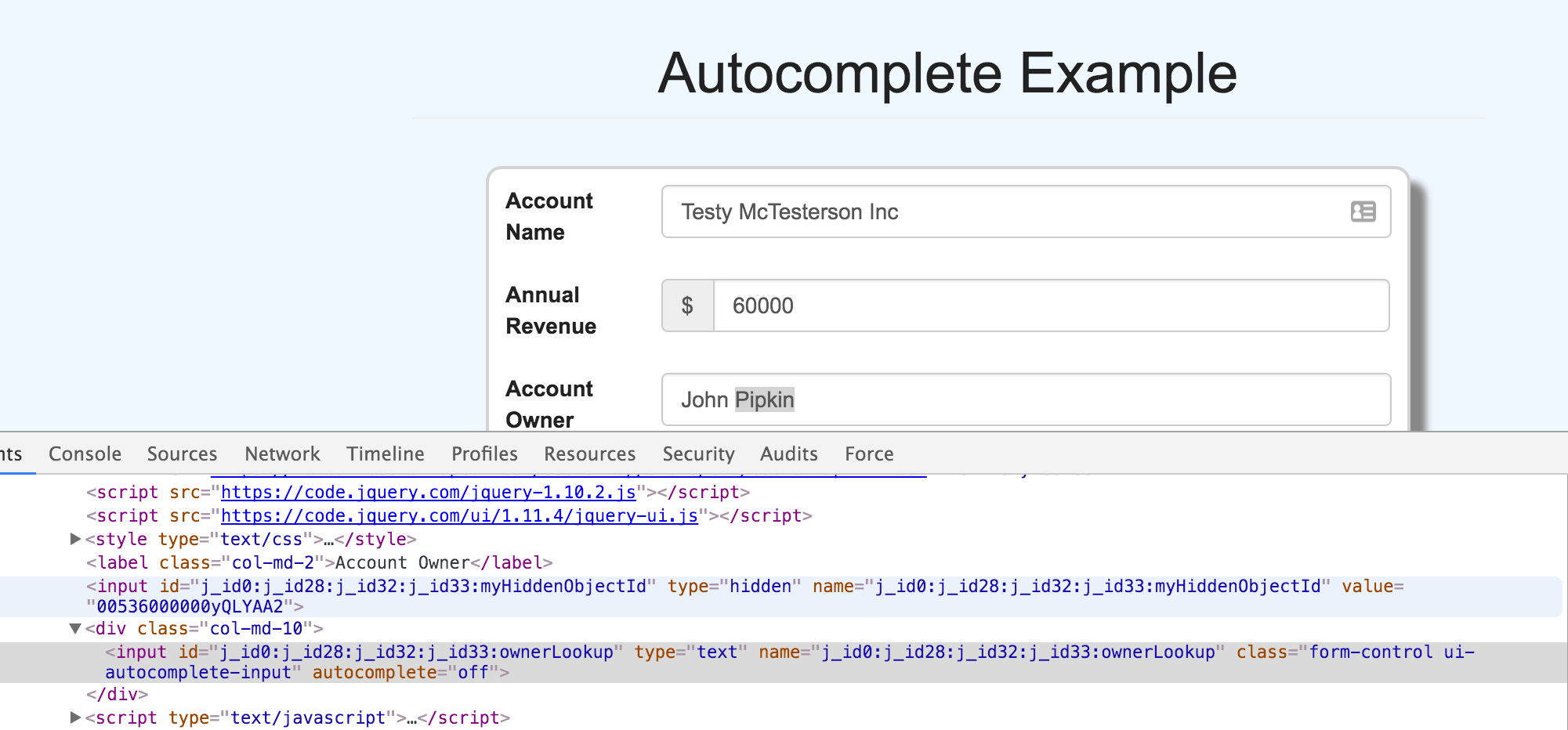This screenshot has width=1568, height=730.
Task: Open the jquery-1.10.2.js script link
Action: [x=428, y=493]
